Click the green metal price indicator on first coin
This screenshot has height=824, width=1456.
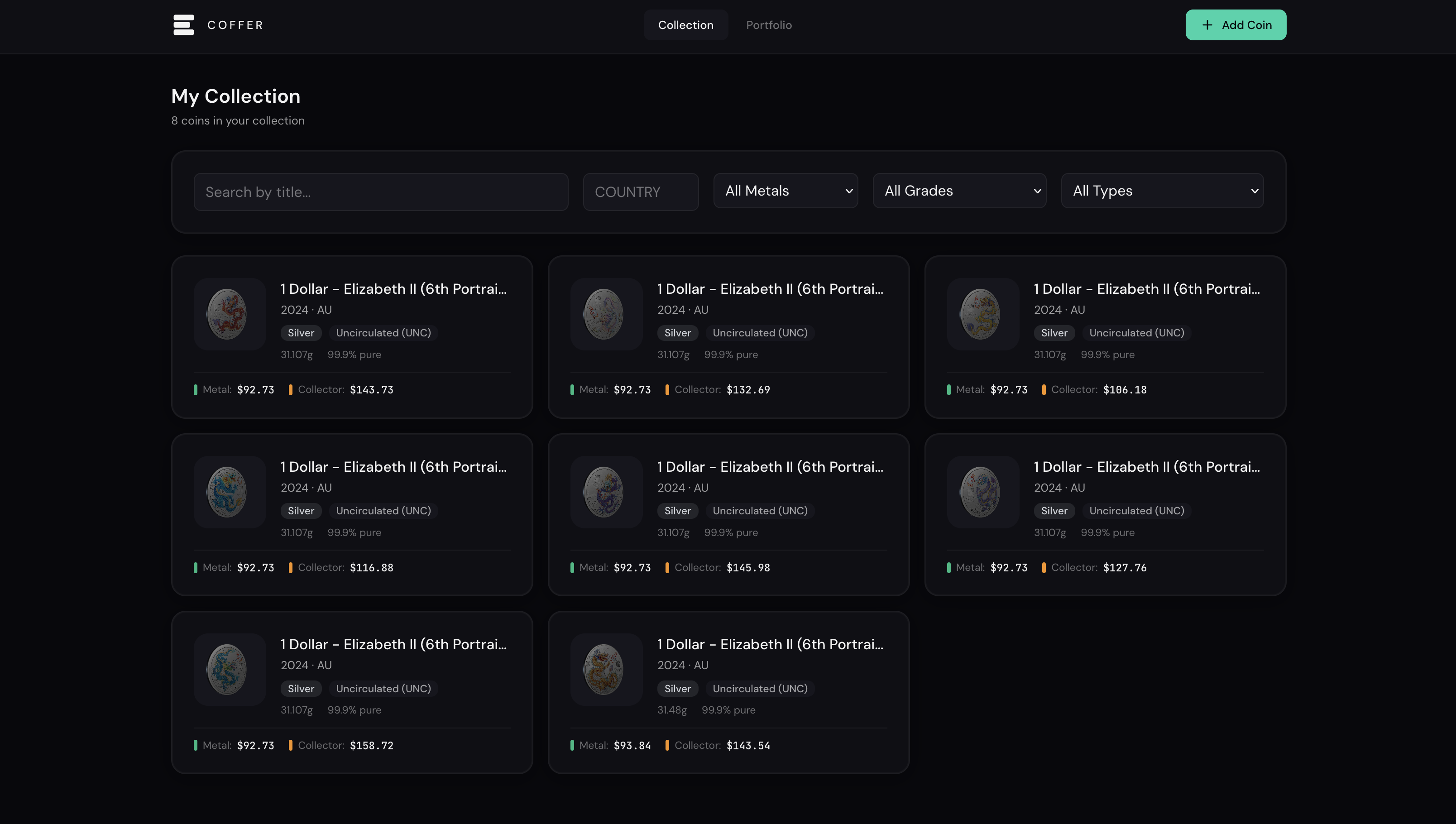click(196, 389)
